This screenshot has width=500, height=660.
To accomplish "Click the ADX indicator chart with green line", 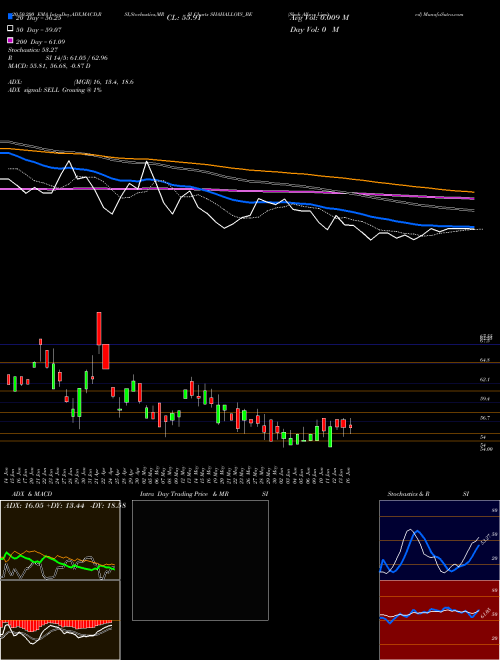I will pyautogui.click(x=60, y=540).
